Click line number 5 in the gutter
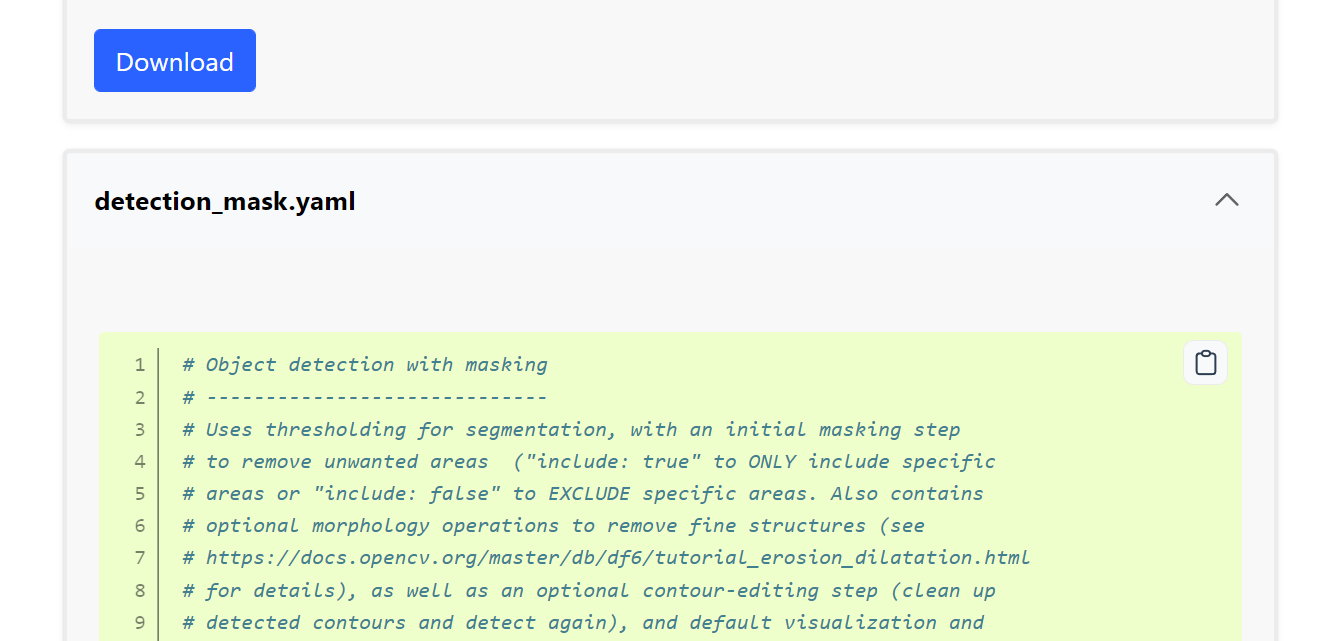Image resolution: width=1323 pixels, height=641 pixels. coord(140,493)
